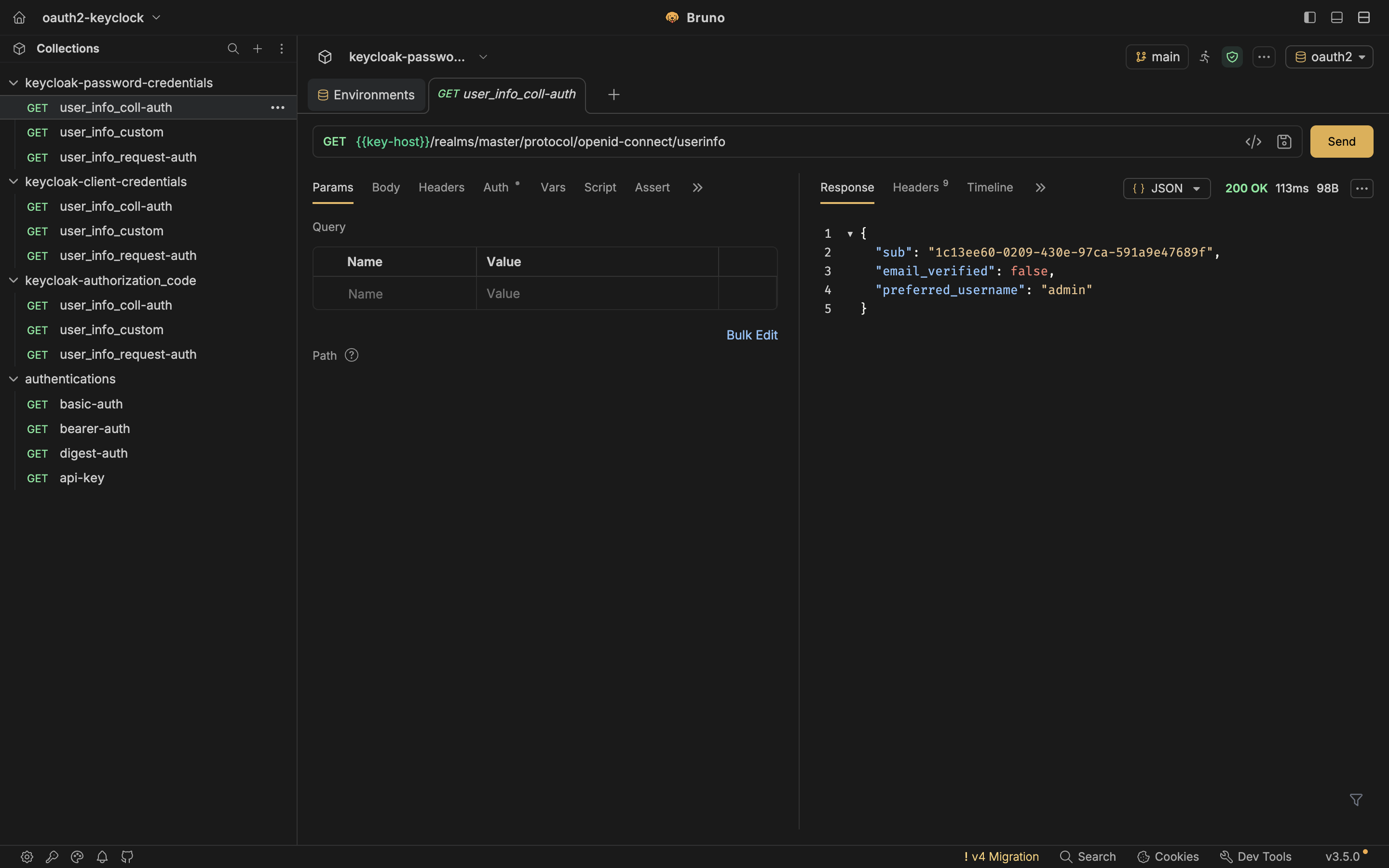
Task: Open response actions ellipsis menu
Action: coord(1362,188)
